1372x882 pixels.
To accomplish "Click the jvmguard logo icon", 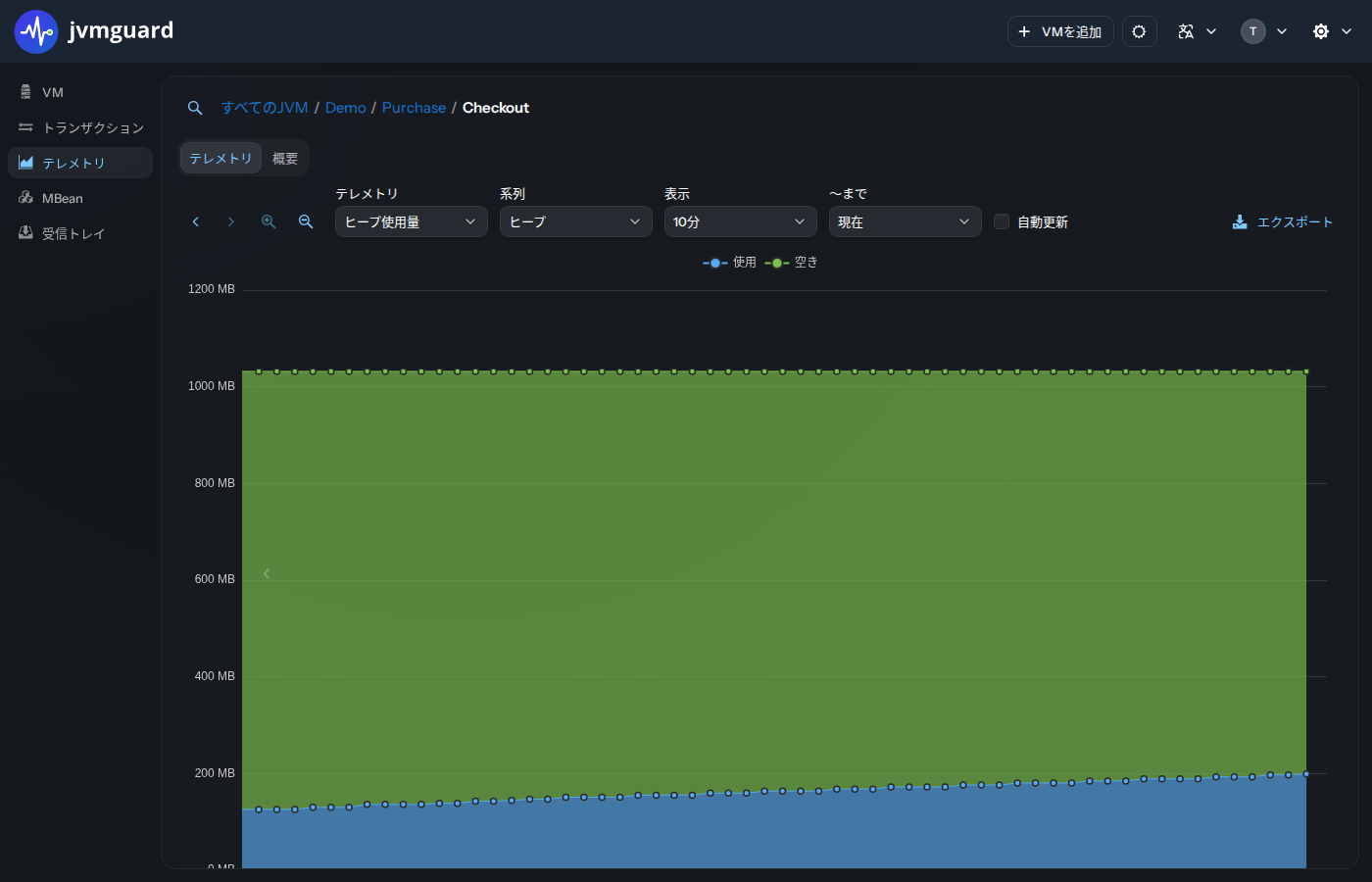I will (36, 31).
